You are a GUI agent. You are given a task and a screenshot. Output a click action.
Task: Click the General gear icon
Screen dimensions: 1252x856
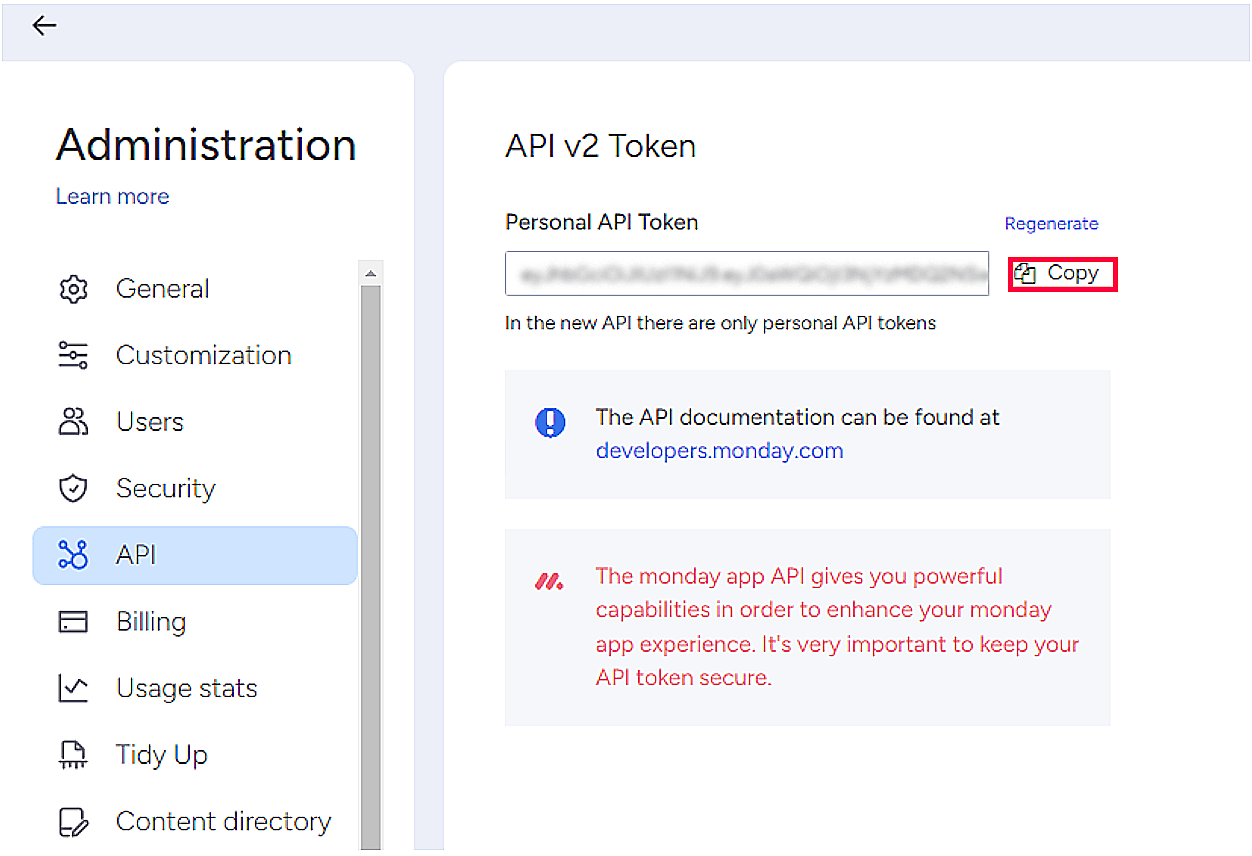click(x=73, y=289)
